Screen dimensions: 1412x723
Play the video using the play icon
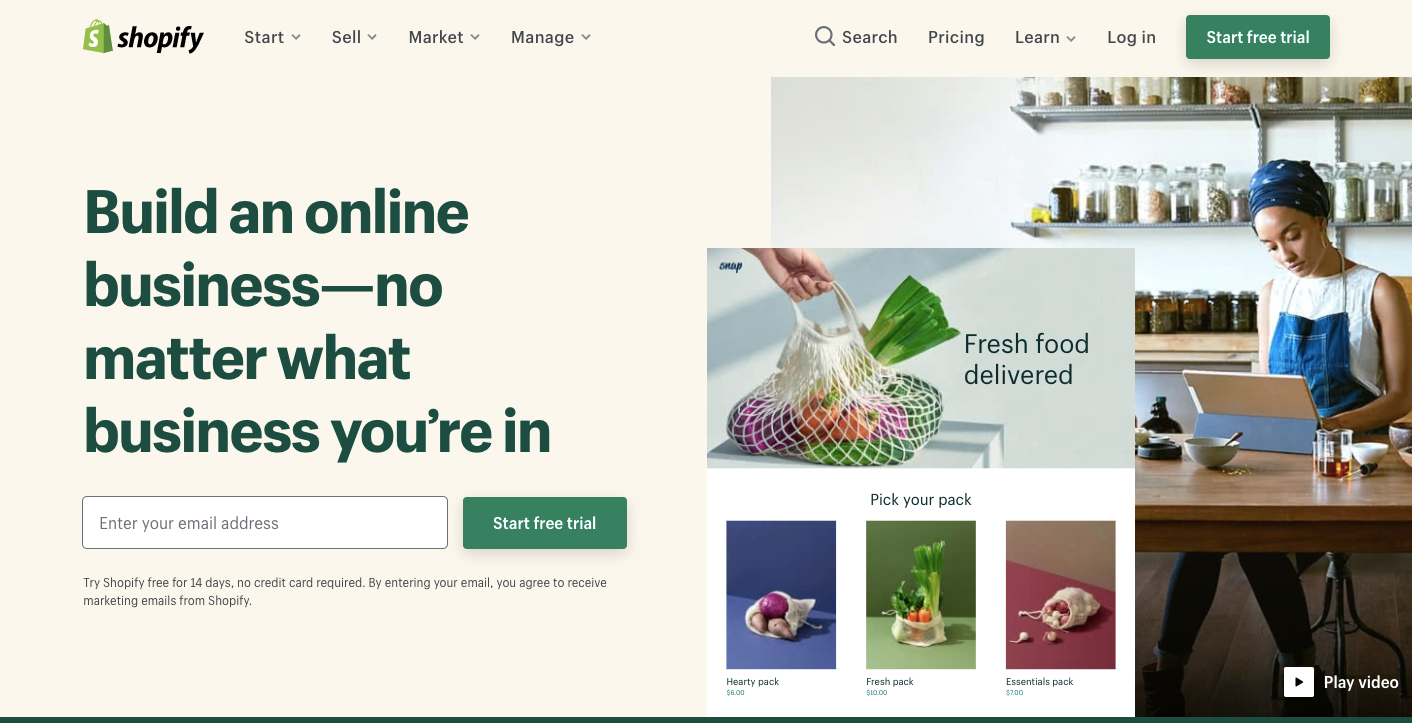point(1298,682)
